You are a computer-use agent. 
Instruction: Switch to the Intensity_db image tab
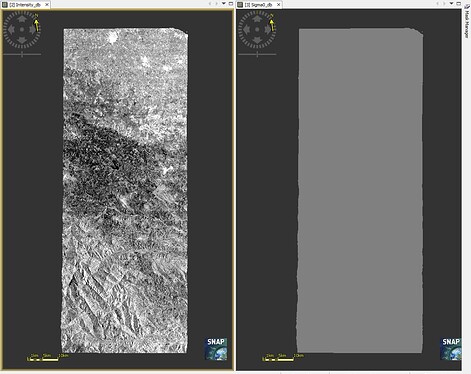pos(25,5)
